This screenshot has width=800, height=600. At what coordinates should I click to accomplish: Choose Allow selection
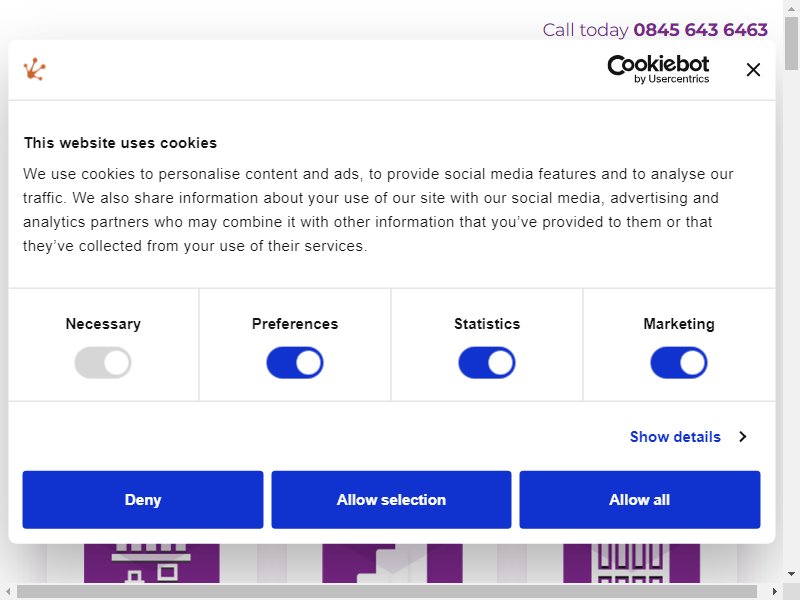[391, 499]
